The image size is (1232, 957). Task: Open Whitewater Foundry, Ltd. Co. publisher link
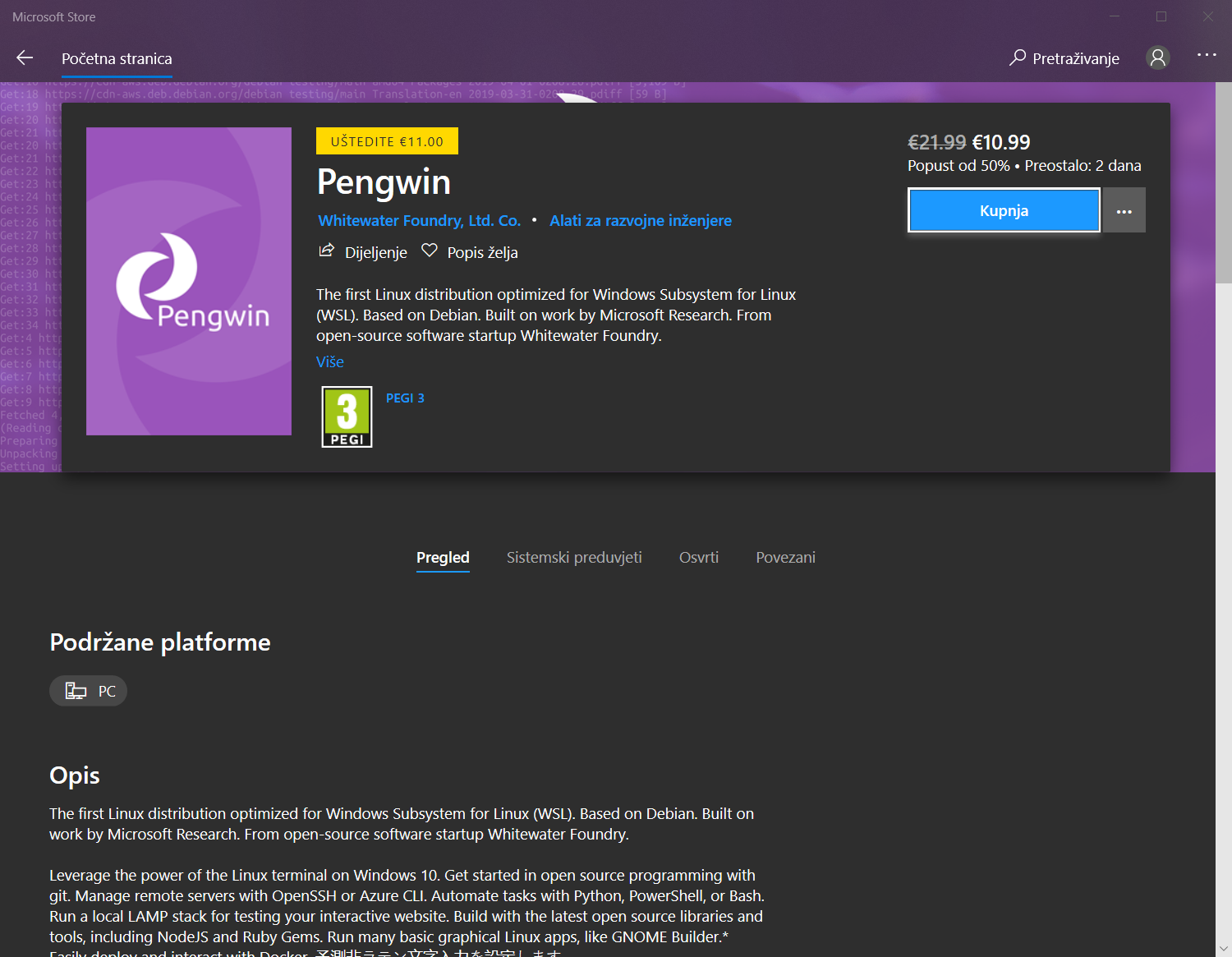click(x=420, y=220)
